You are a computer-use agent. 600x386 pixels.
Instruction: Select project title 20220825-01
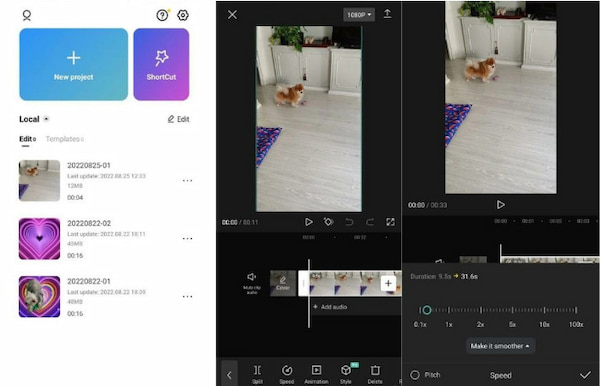point(89,165)
